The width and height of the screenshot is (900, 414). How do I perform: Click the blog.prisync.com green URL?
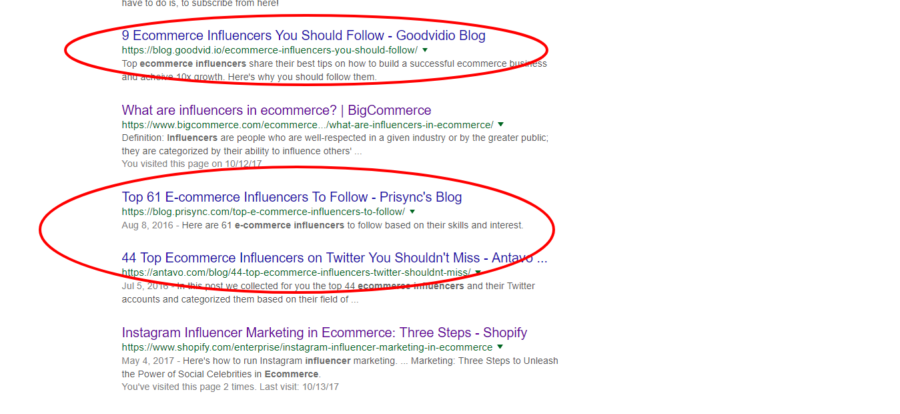click(x=263, y=212)
